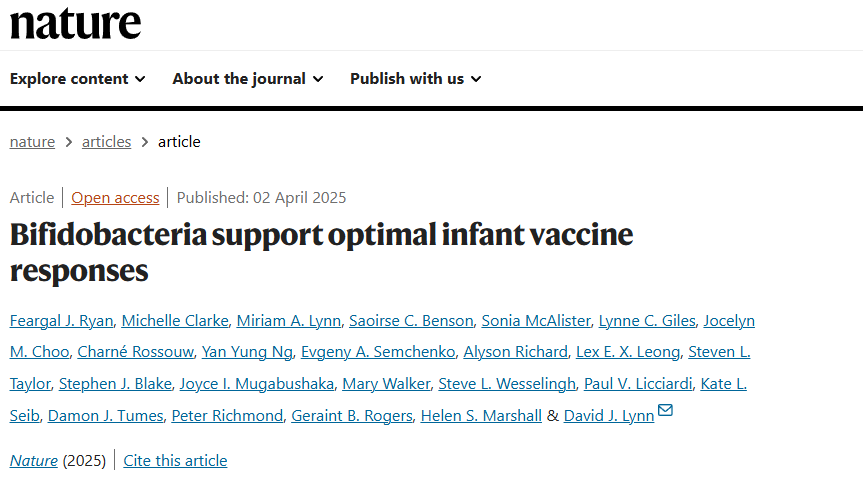Viewport: 863px width, 481px height.
Task: Select author Steve L. Wesselingh
Action: [x=507, y=384]
